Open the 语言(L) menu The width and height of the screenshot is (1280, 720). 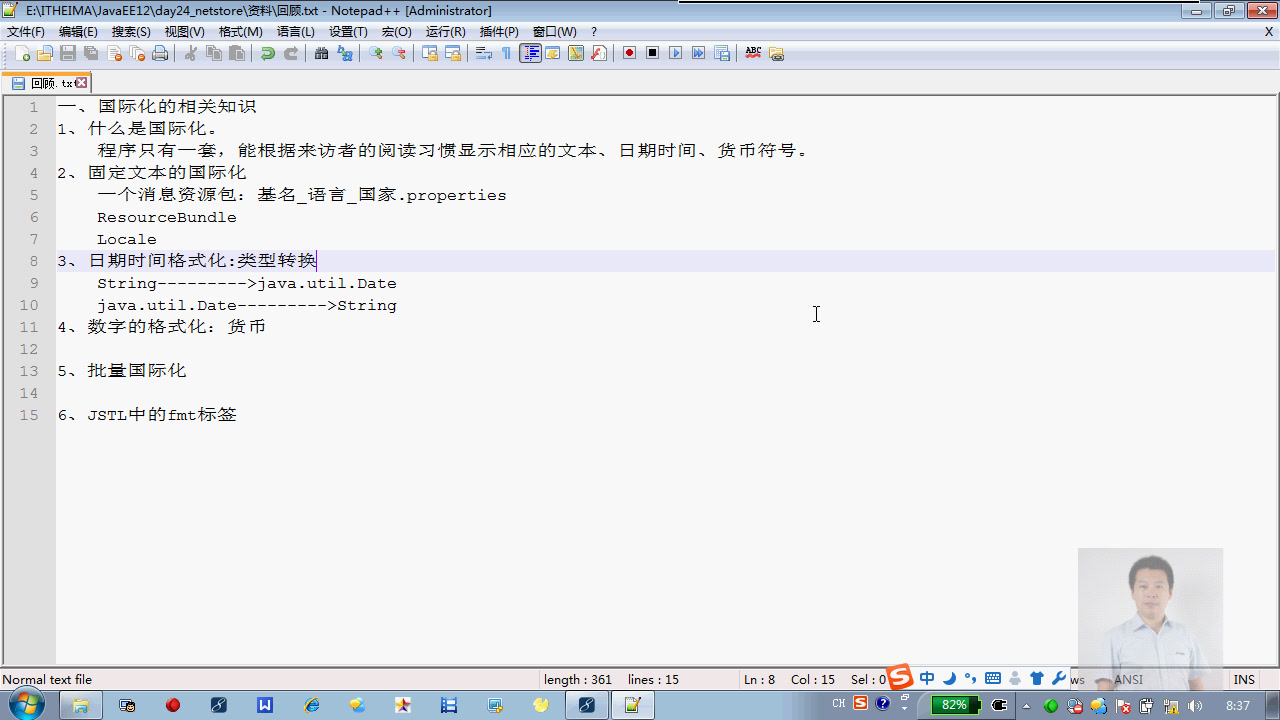point(295,32)
